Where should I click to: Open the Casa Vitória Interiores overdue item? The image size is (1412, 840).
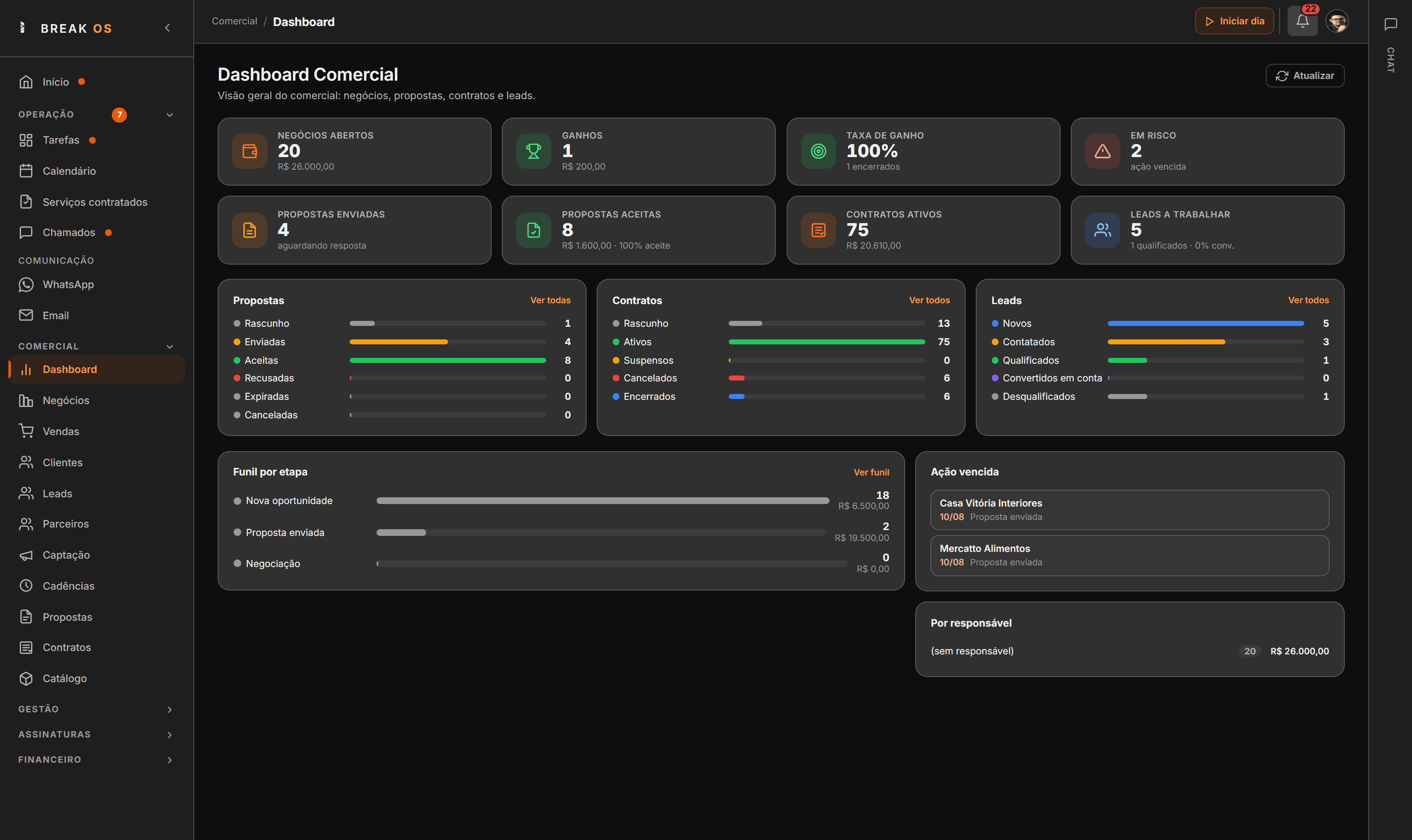tap(1129, 510)
